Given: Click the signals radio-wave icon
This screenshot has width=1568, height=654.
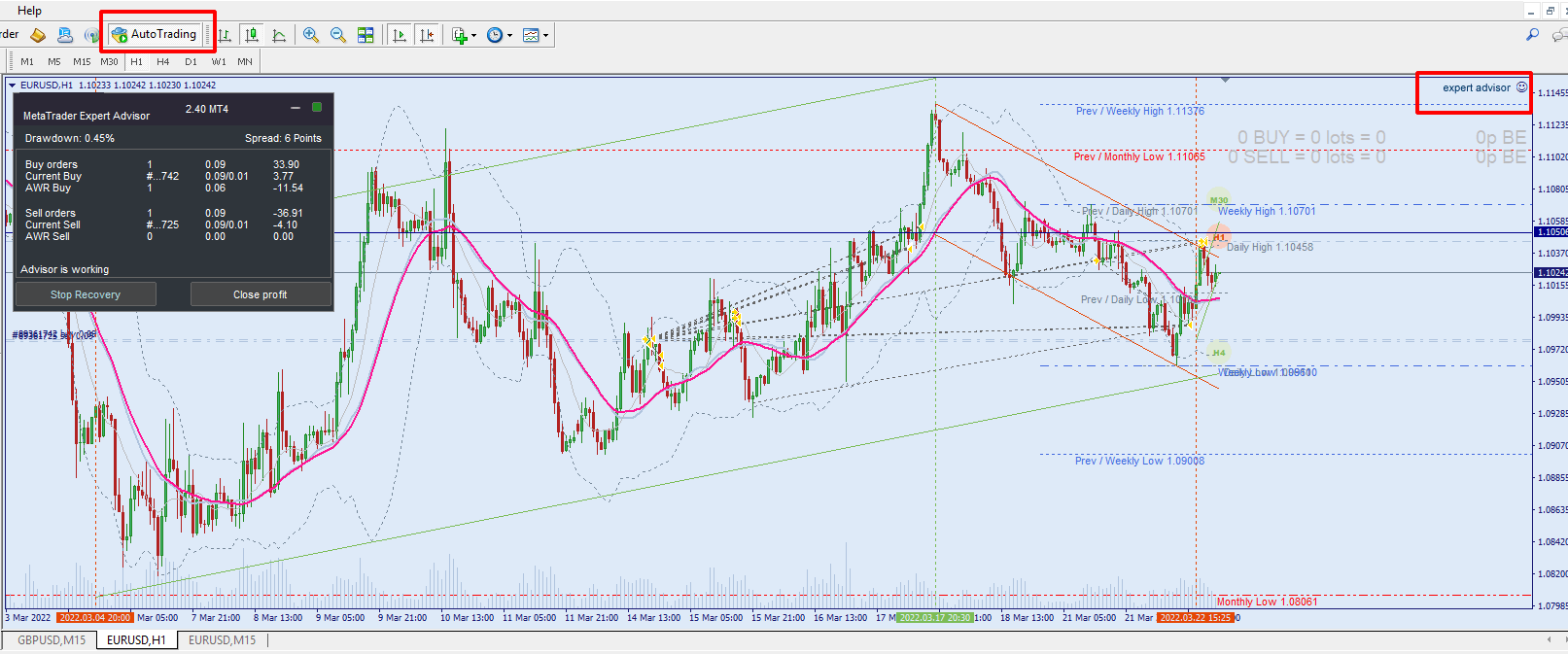Looking at the screenshot, I should (91, 35).
